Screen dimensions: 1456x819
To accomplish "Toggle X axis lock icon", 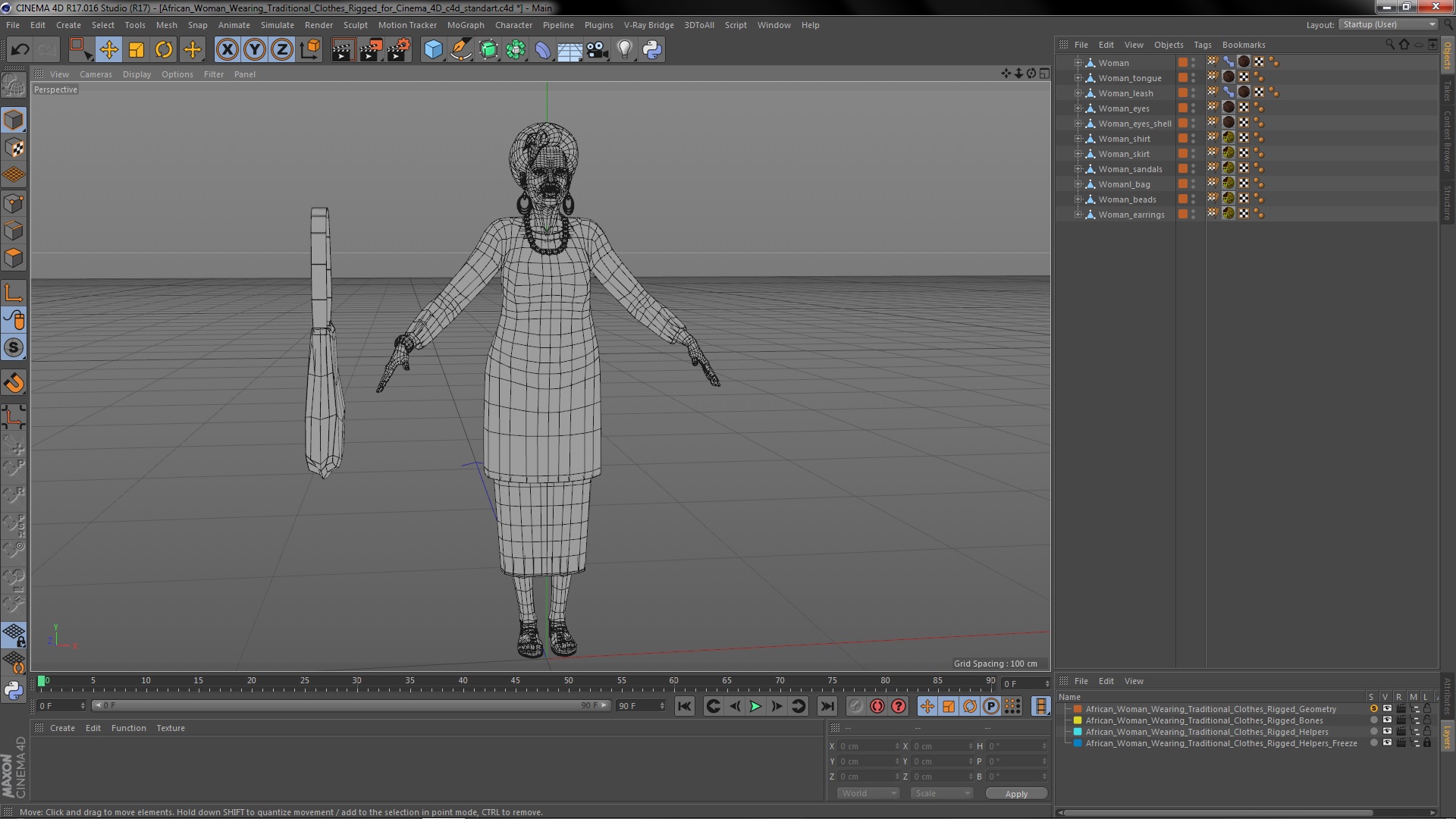I will point(227,50).
